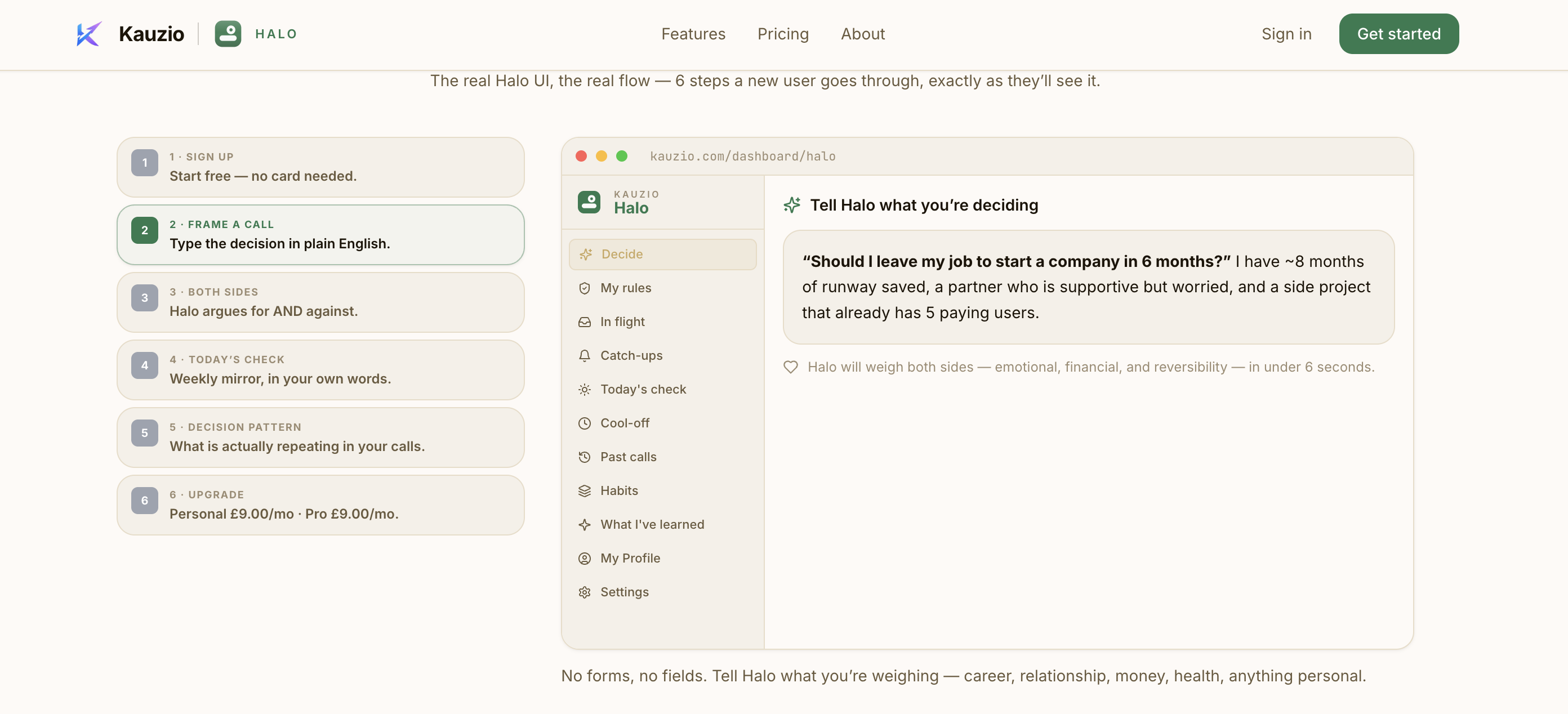Click the yellow window dot in mock browser

pyautogui.click(x=602, y=157)
